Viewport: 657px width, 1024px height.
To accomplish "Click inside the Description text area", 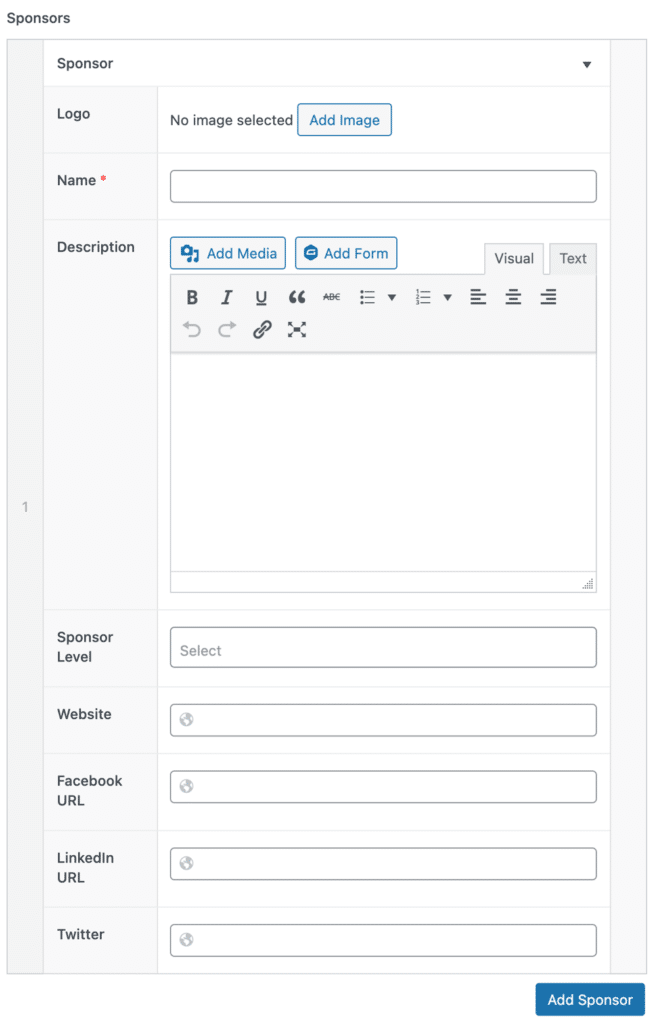I will coord(383,463).
